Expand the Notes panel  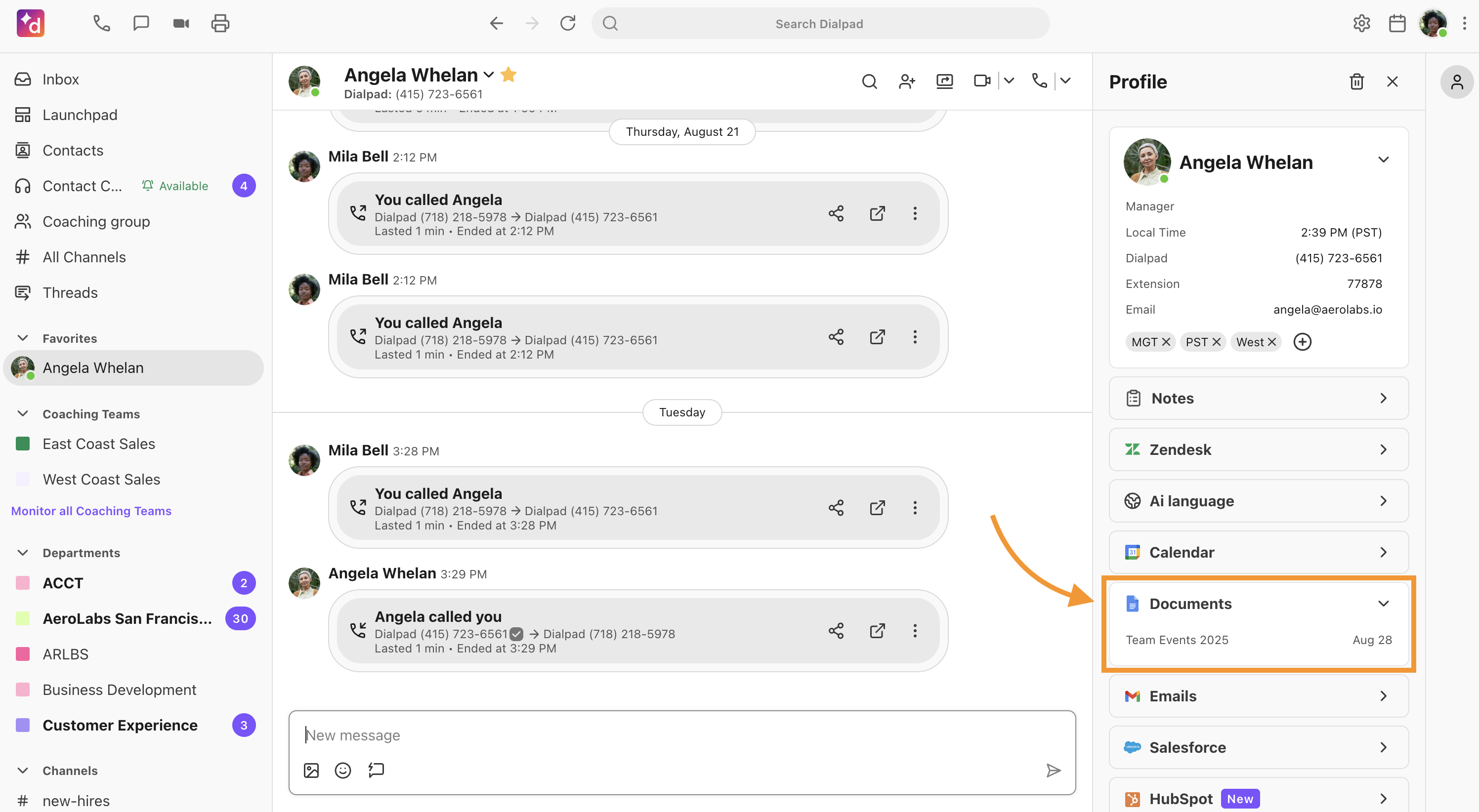tap(1259, 398)
